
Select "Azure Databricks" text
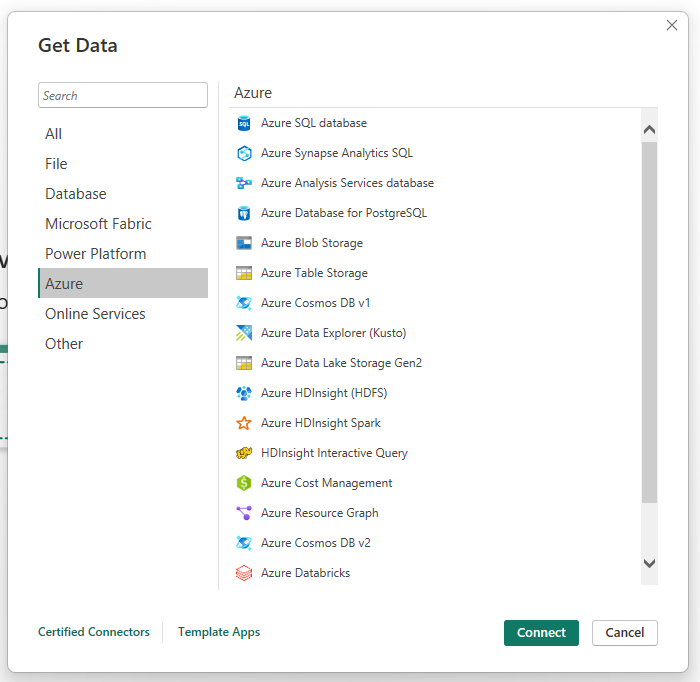point(305,573)
